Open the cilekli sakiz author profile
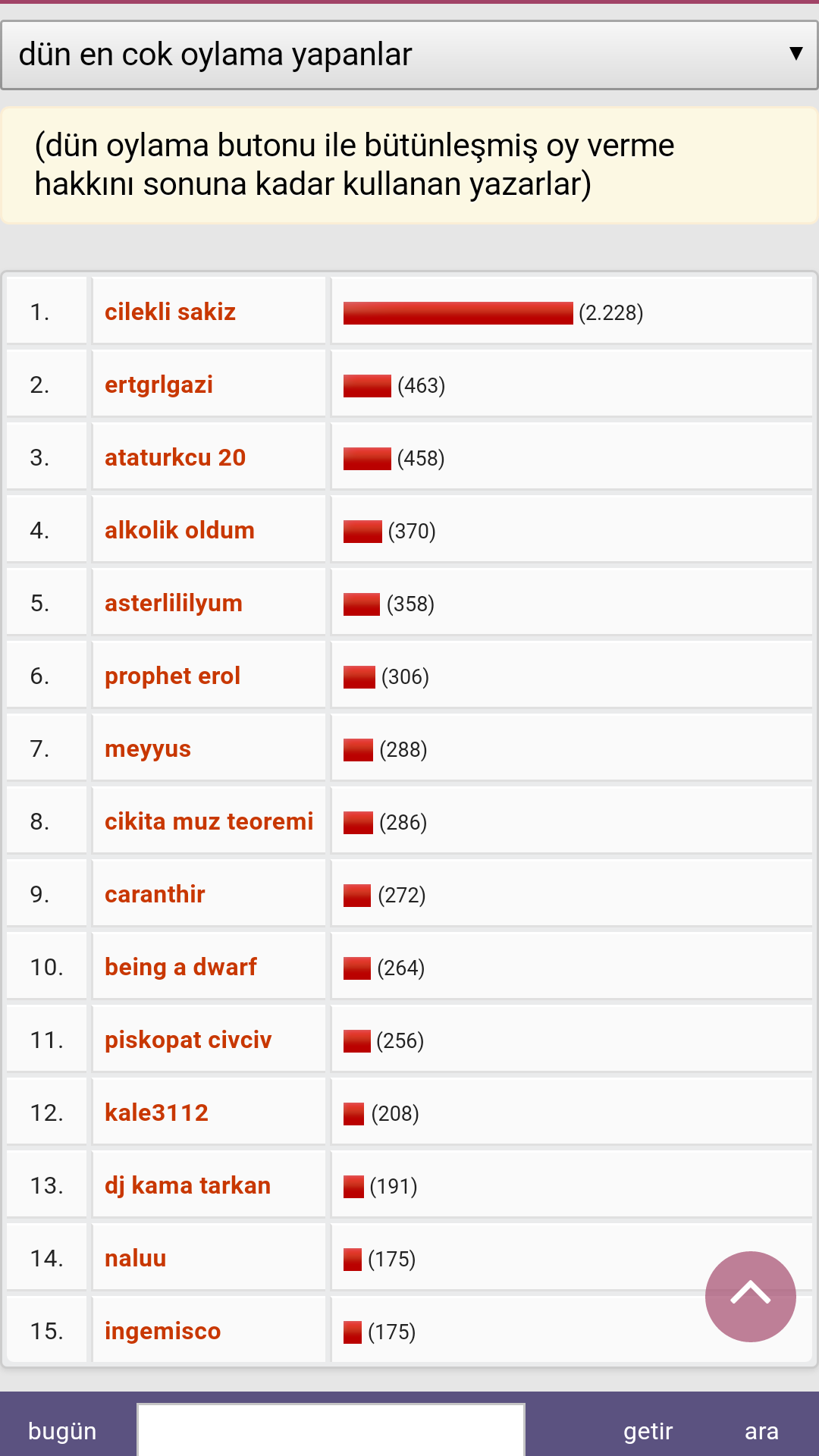819x1456 pixels. pos(170,312)
